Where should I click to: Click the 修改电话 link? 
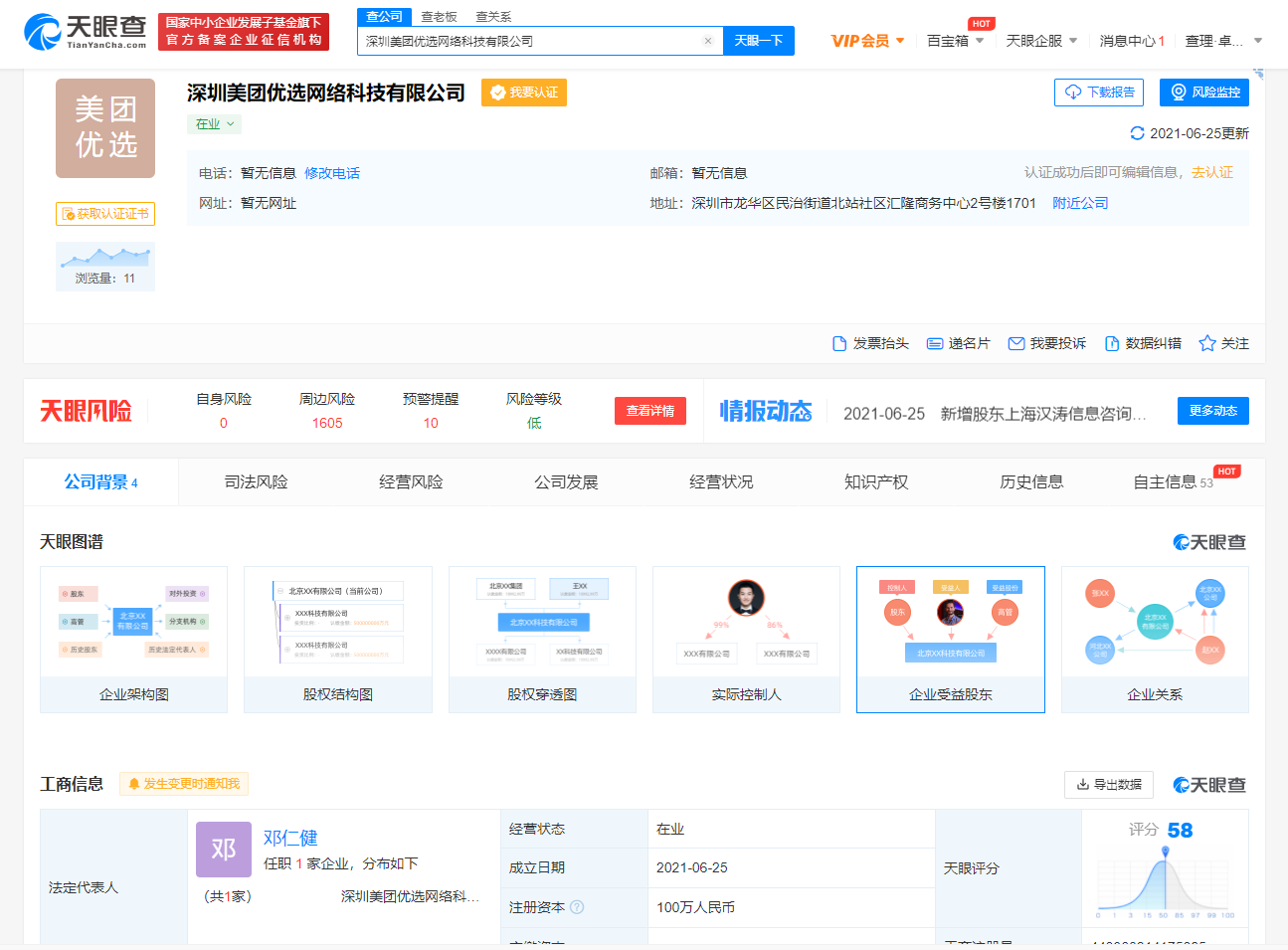tap(332, 173)
